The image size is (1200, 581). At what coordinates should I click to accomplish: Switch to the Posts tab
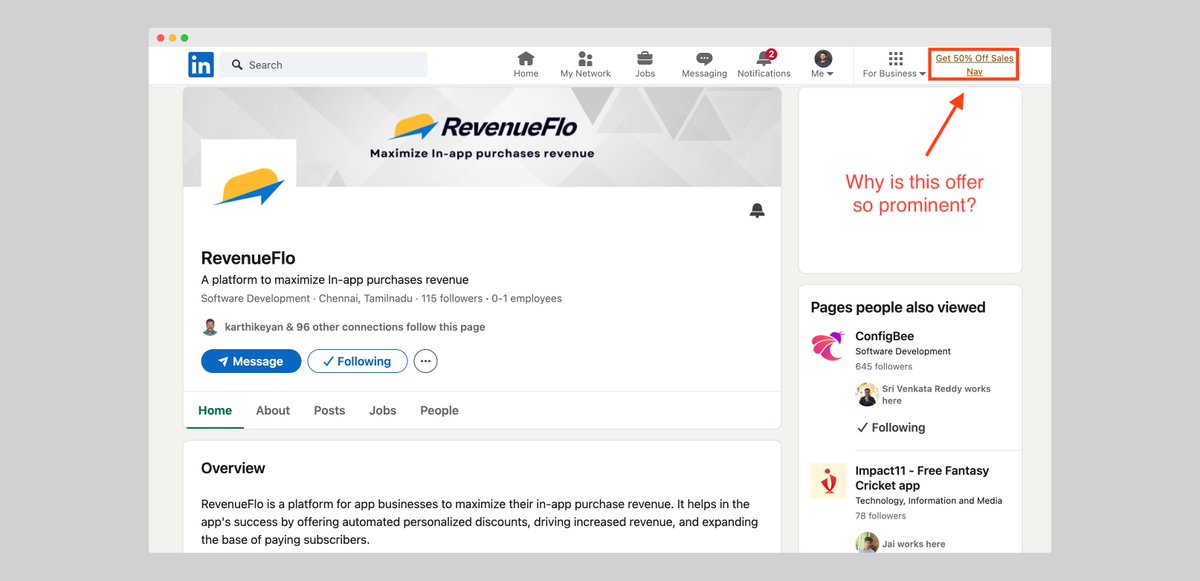coord(329,410)
